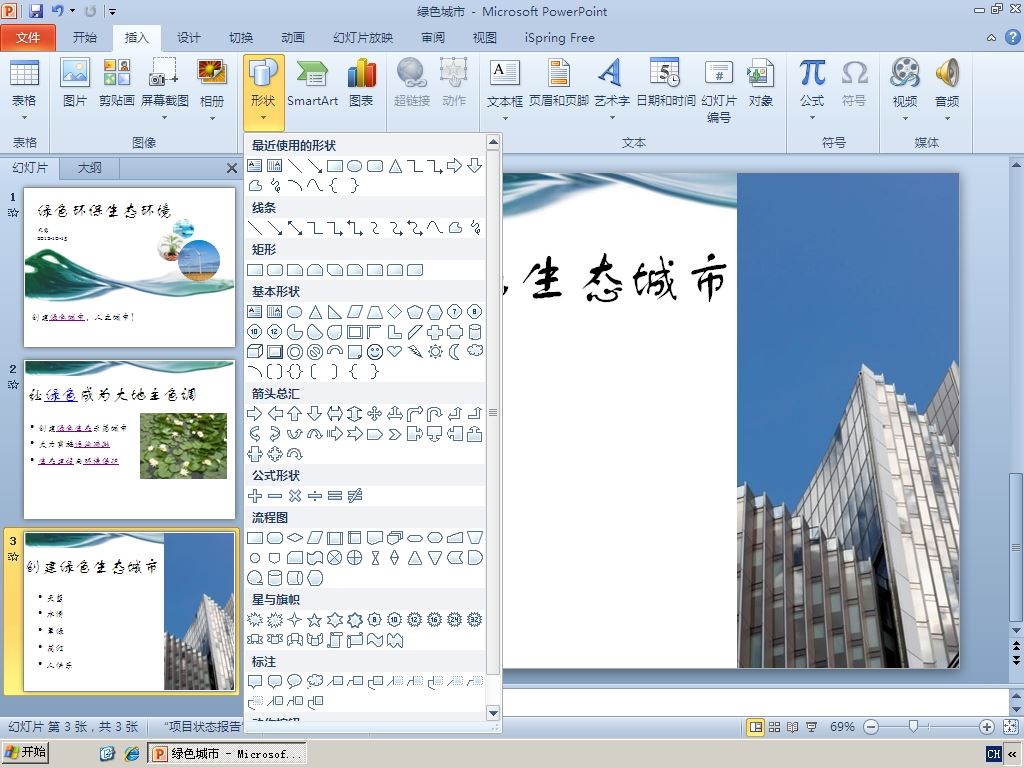Click the zoom in plus button
This screenshot has height=768, width=1024.
(987, 727)
